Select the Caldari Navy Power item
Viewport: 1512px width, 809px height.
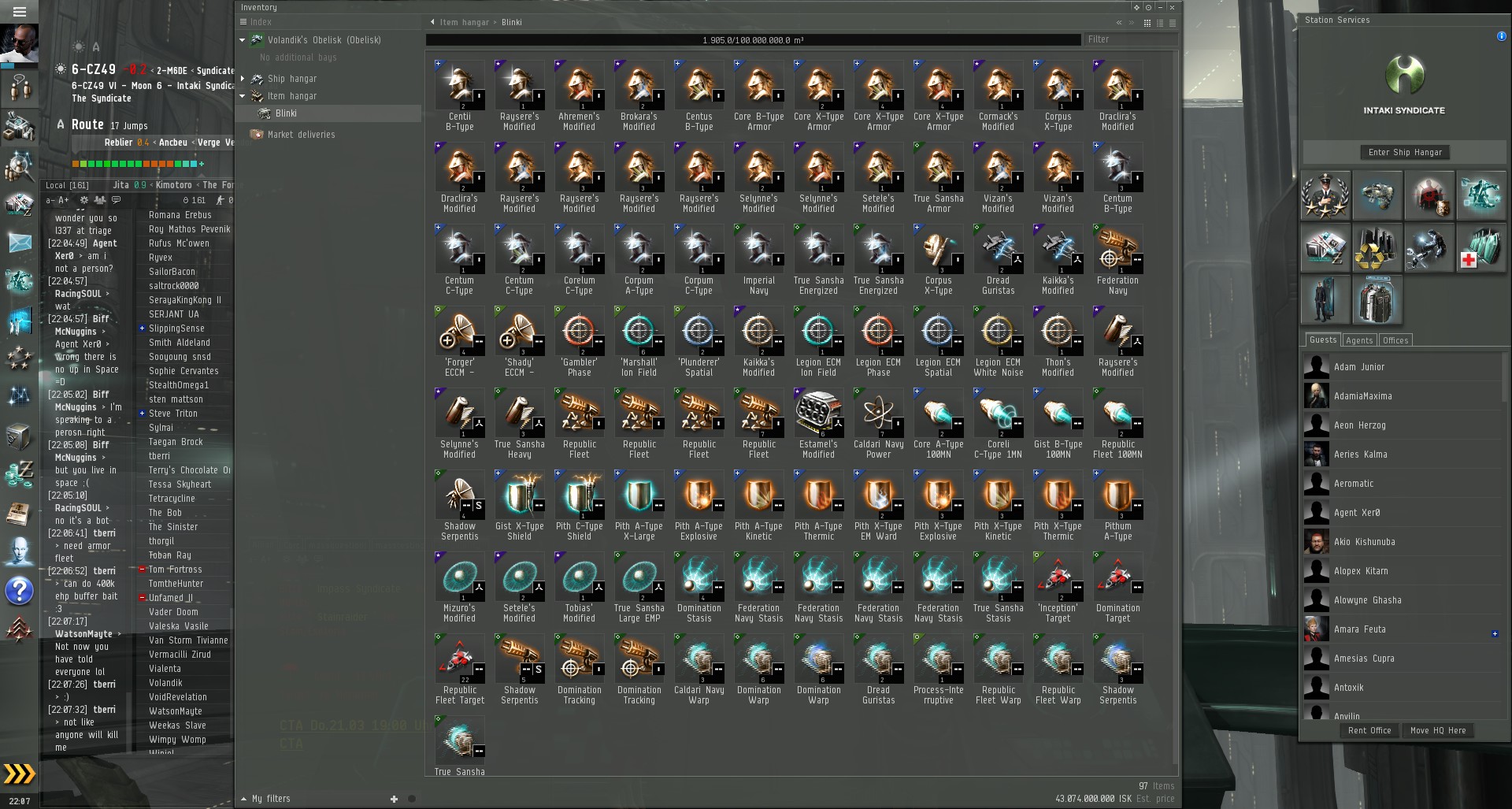[878, 425]
